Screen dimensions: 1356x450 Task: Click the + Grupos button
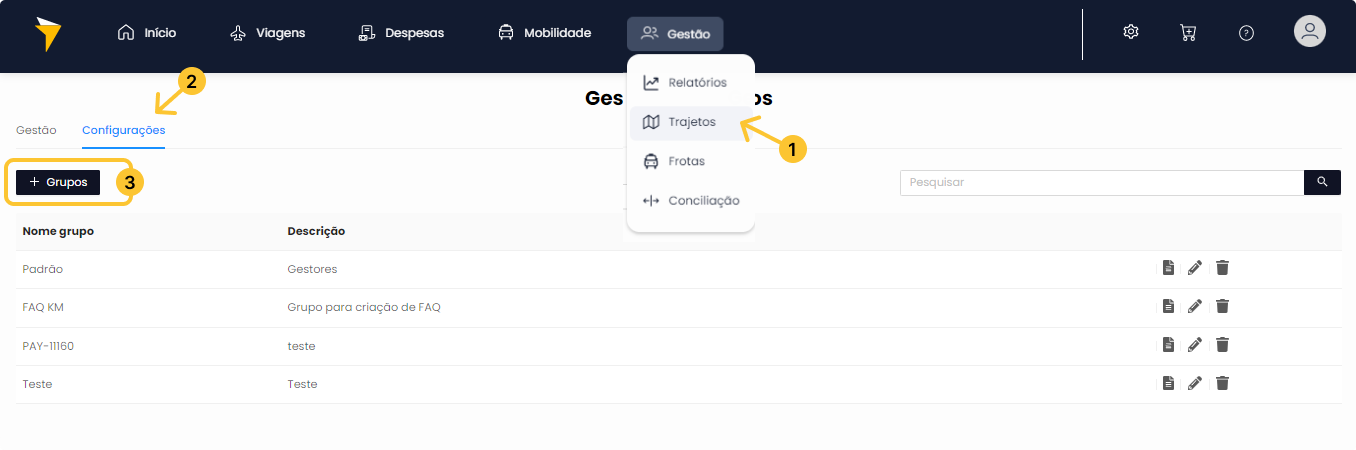[58, 182]
